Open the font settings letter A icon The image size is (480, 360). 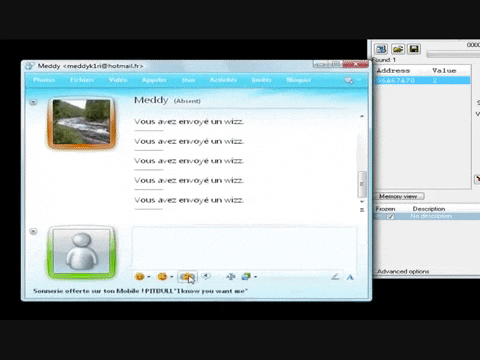coord(350,277)
